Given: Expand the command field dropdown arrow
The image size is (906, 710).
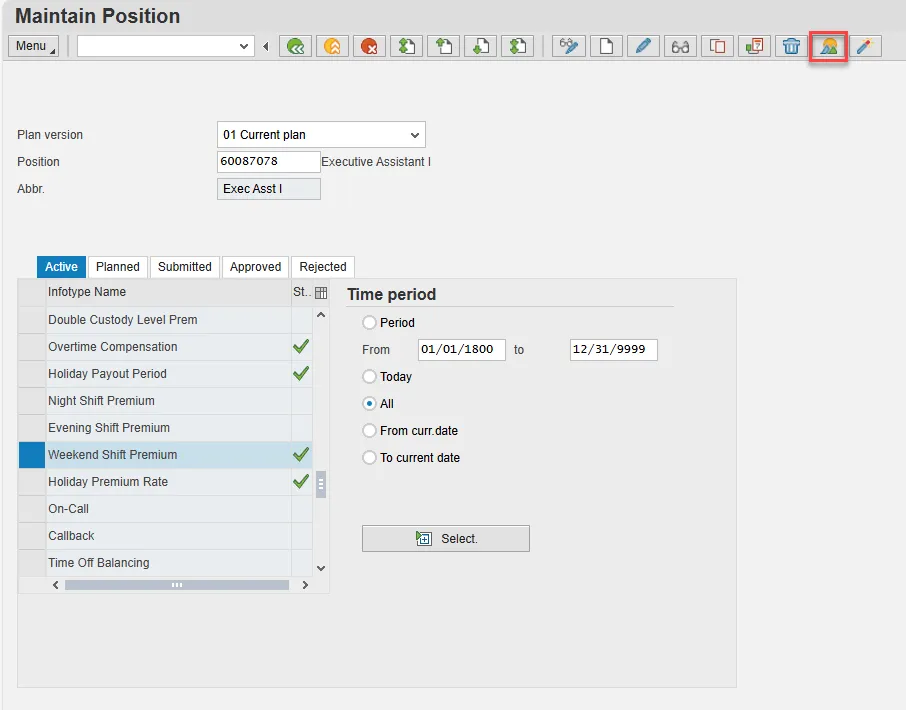Looking at the screenshot, I should tap(244, 46).
